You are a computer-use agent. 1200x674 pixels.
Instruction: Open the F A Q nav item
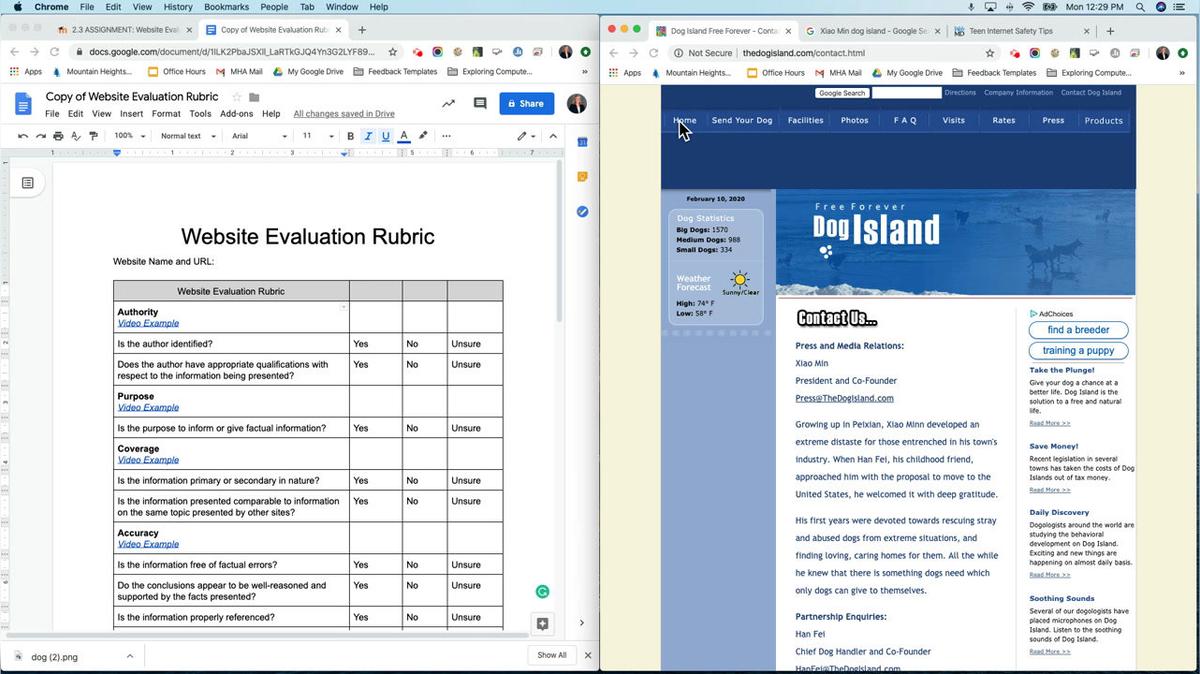click(905, 120)
